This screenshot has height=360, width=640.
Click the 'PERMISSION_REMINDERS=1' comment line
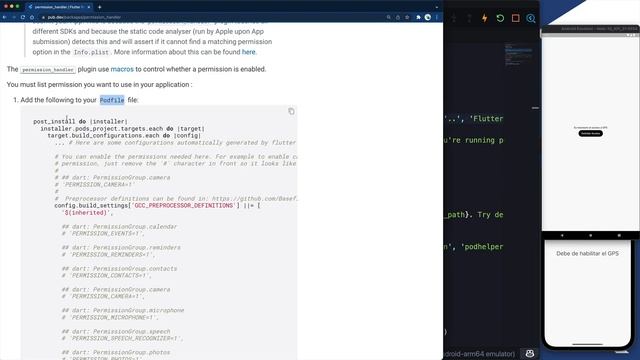click(x=109, y=254)
